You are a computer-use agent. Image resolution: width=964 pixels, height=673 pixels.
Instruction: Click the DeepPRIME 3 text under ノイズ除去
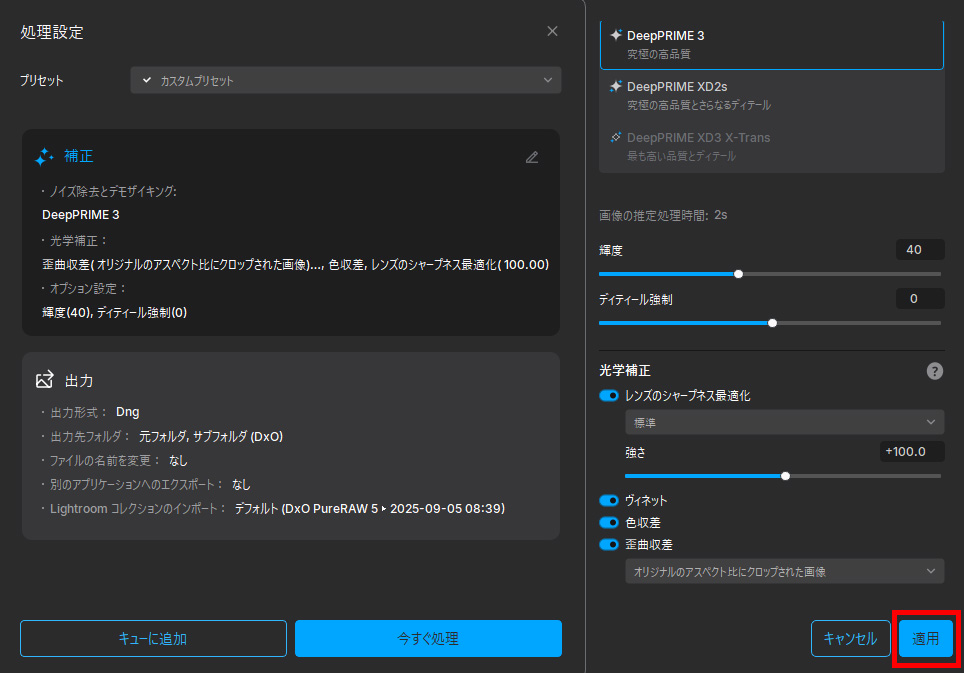81,214
